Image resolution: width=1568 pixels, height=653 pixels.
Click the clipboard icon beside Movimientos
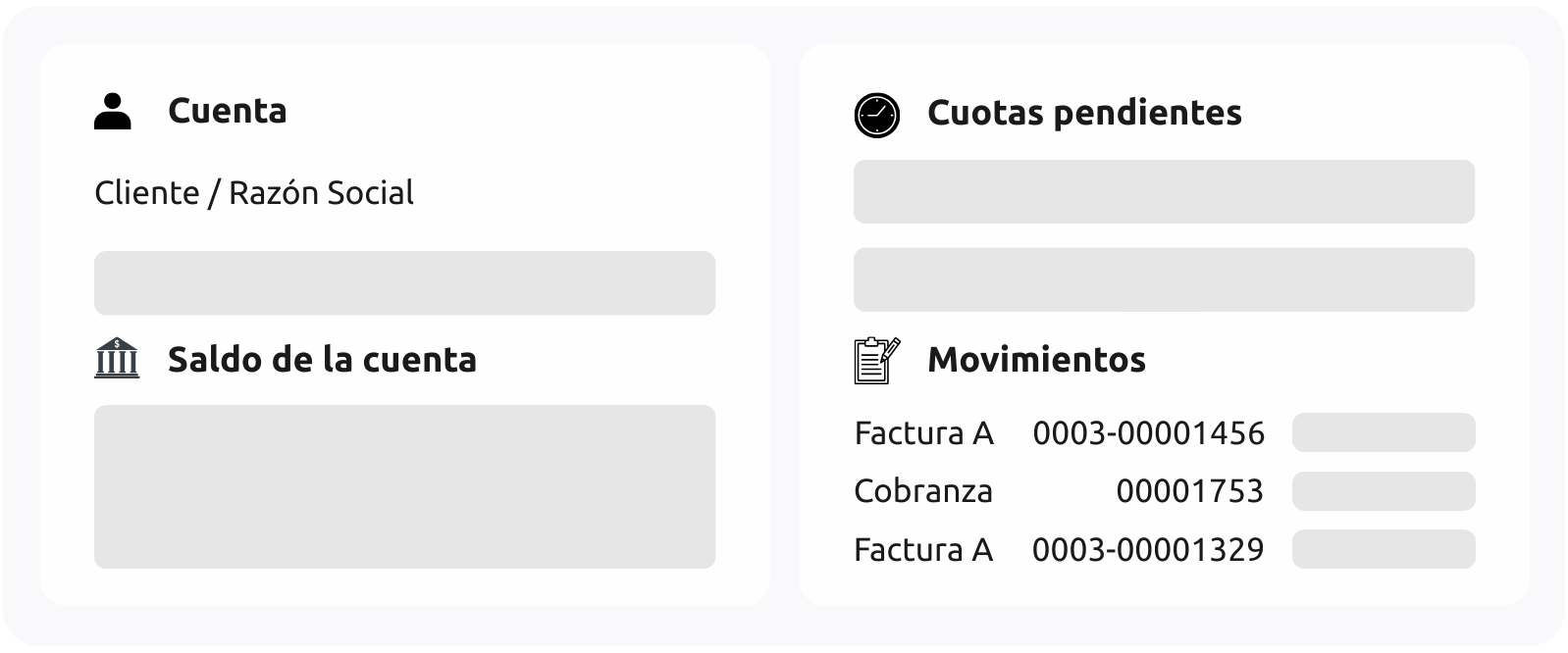coord(876,360)
